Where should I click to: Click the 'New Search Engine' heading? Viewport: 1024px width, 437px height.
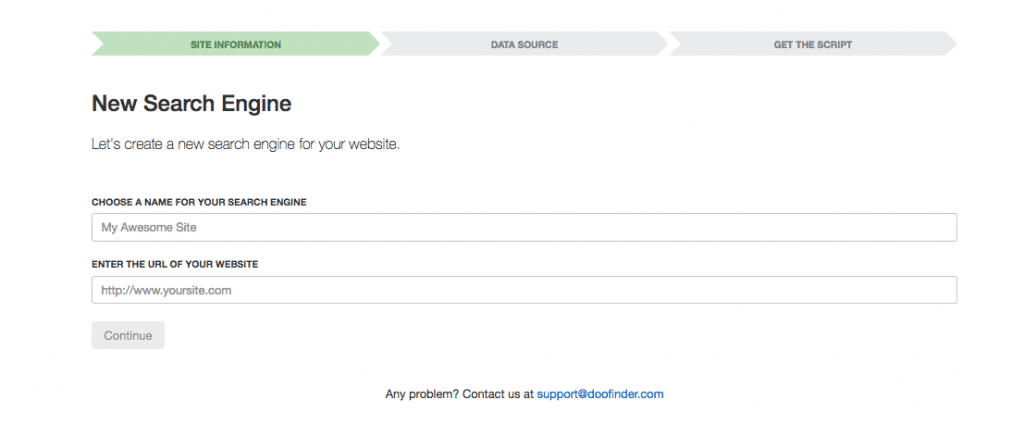[x=191, y=103]
